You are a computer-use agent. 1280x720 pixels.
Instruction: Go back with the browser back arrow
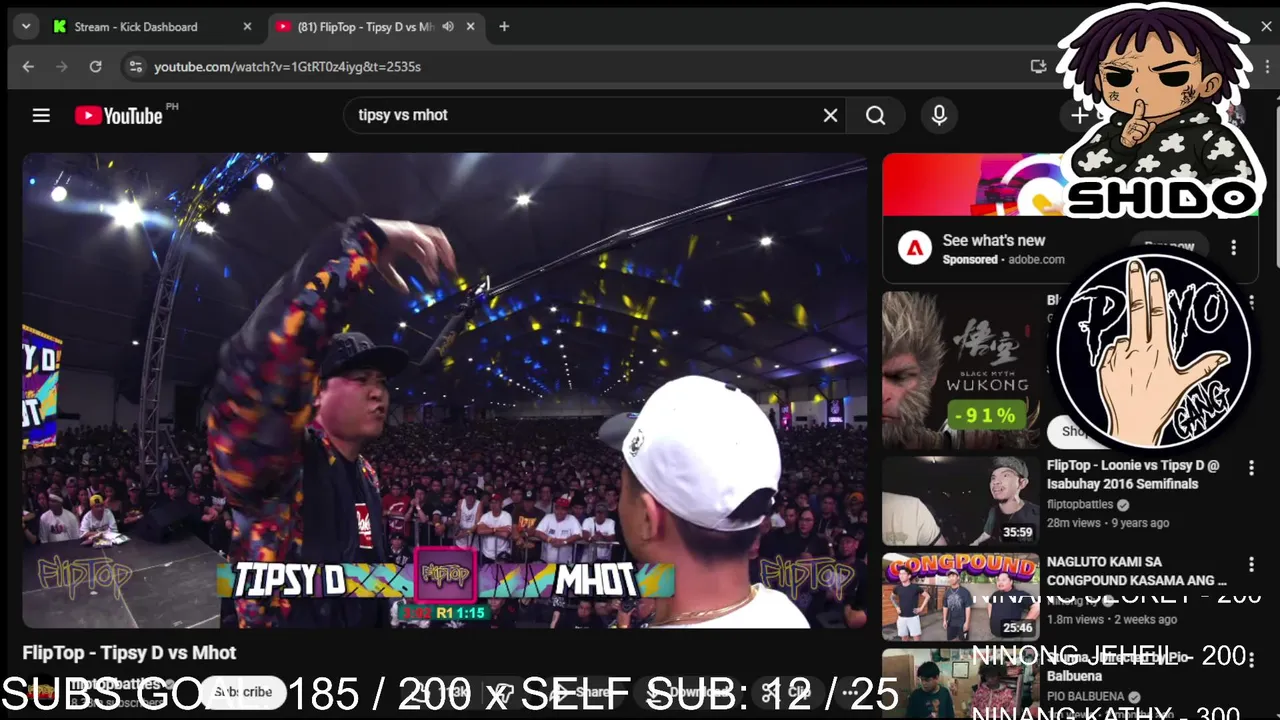(x=28, y=66)
